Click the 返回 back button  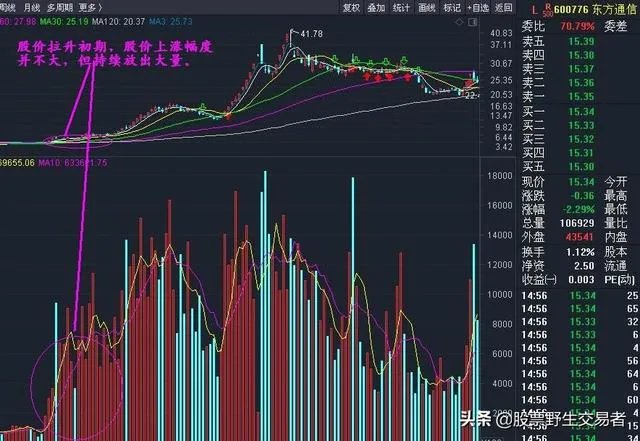click(504, 7)
